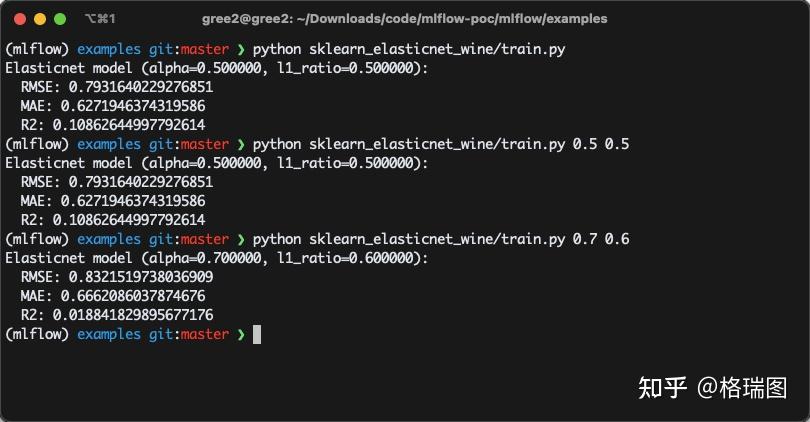
Task: Click the green prompt arrow on last line
Action: (x=241, y=334)
